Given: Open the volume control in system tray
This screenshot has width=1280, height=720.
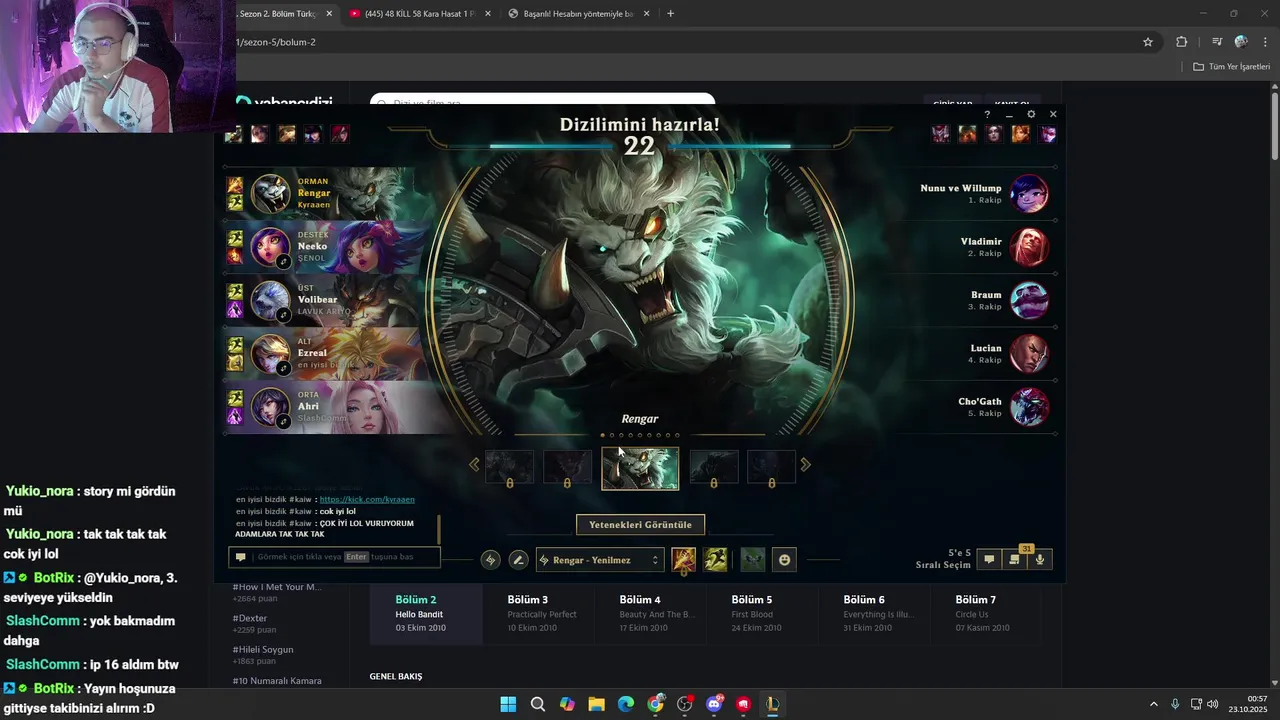Looking at the screenshot, I should pyautogui.click(x=1212, y=704).
